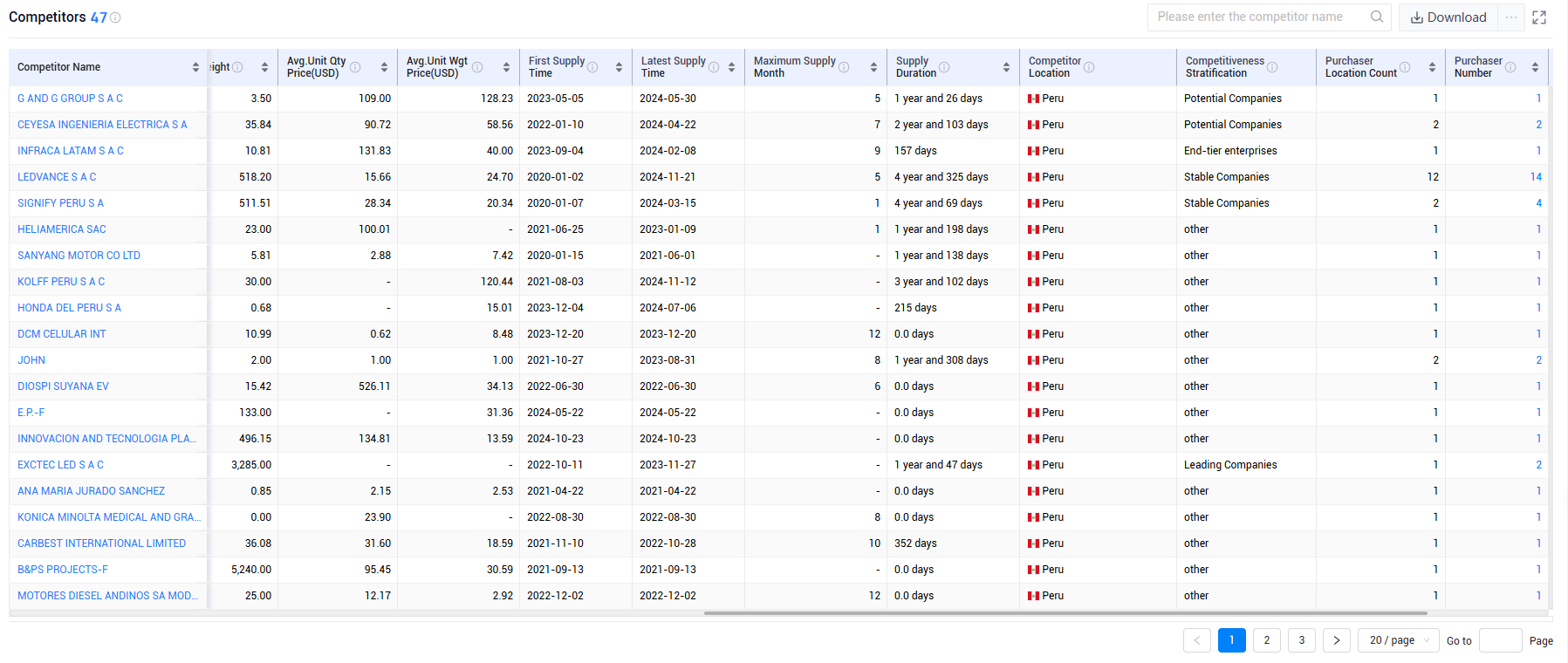Sort by Maximum Supply Month

pos(873,67)
